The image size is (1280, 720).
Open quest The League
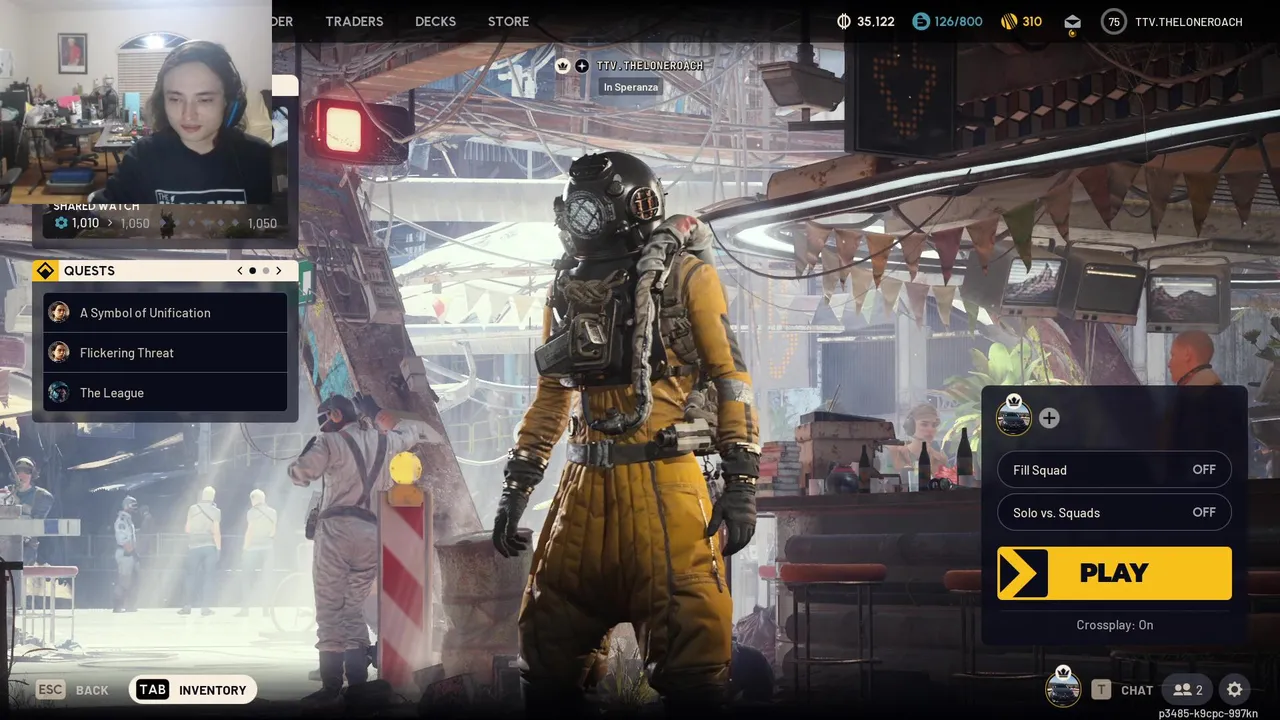coord(165,392)
